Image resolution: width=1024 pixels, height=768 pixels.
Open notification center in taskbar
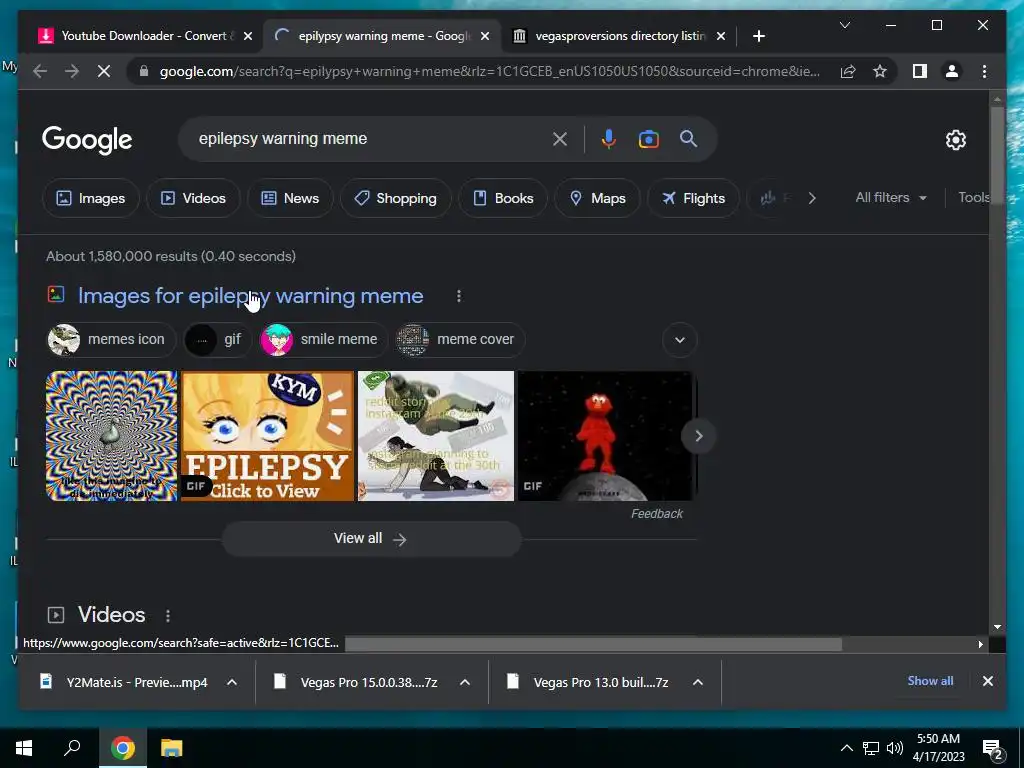[993, 749]
